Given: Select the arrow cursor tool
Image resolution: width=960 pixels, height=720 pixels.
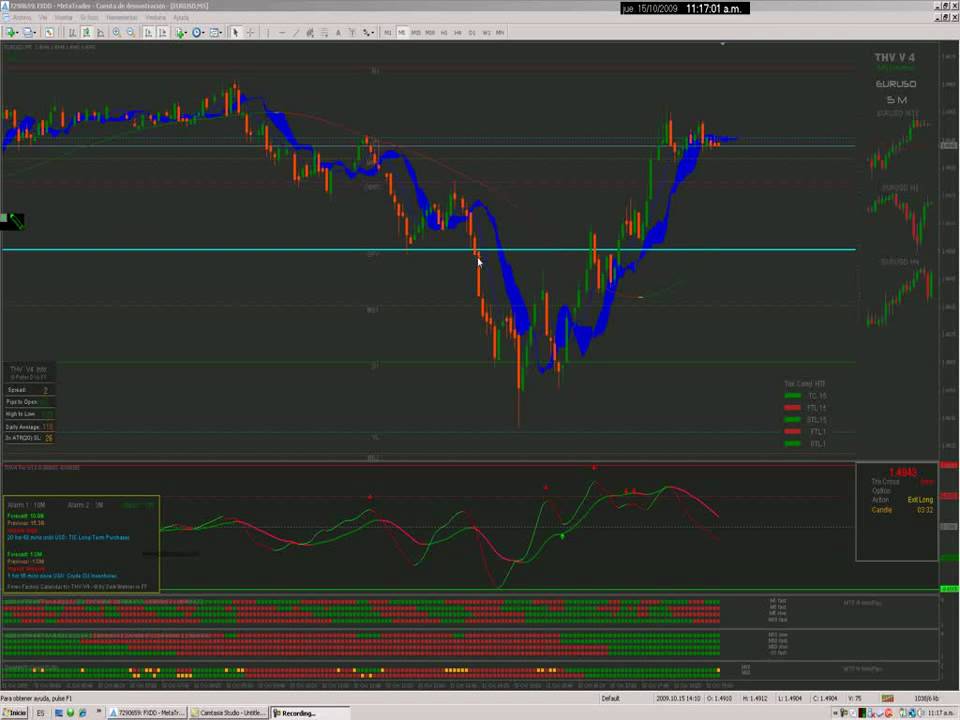Looking at the screenshot, I should pyautogui.click(x=235, y=32).
